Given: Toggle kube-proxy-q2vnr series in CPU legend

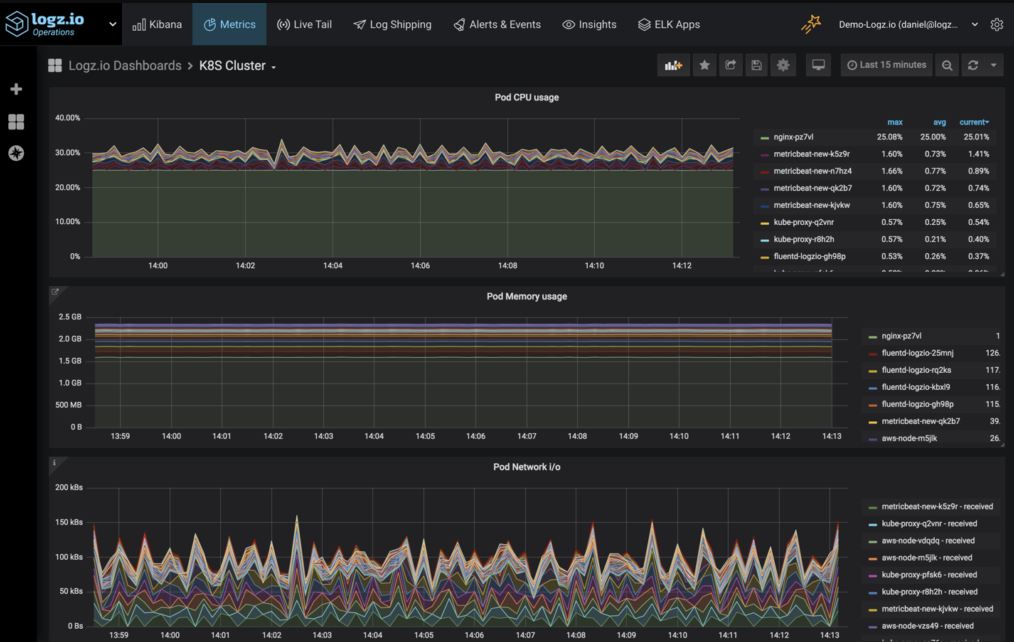Looking at the screenshot, I should [803, 222].
